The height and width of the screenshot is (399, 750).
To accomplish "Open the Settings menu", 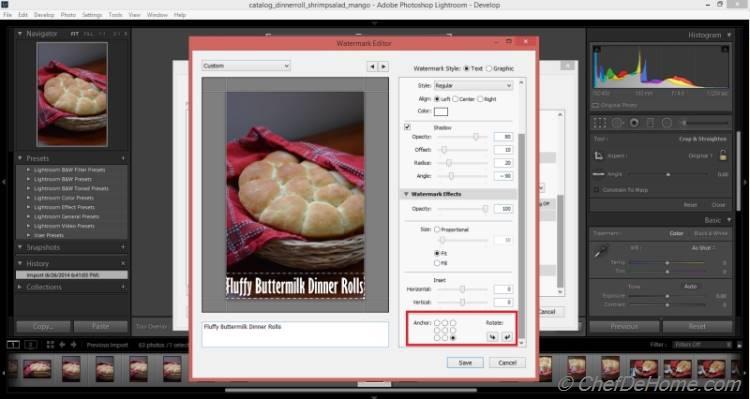I will click(92, 15).
